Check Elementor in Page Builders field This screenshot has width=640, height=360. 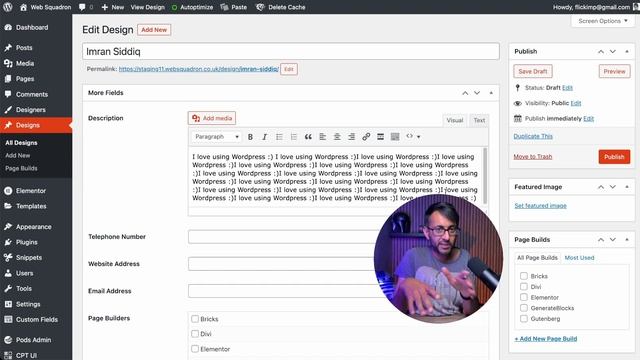(195, 349)
